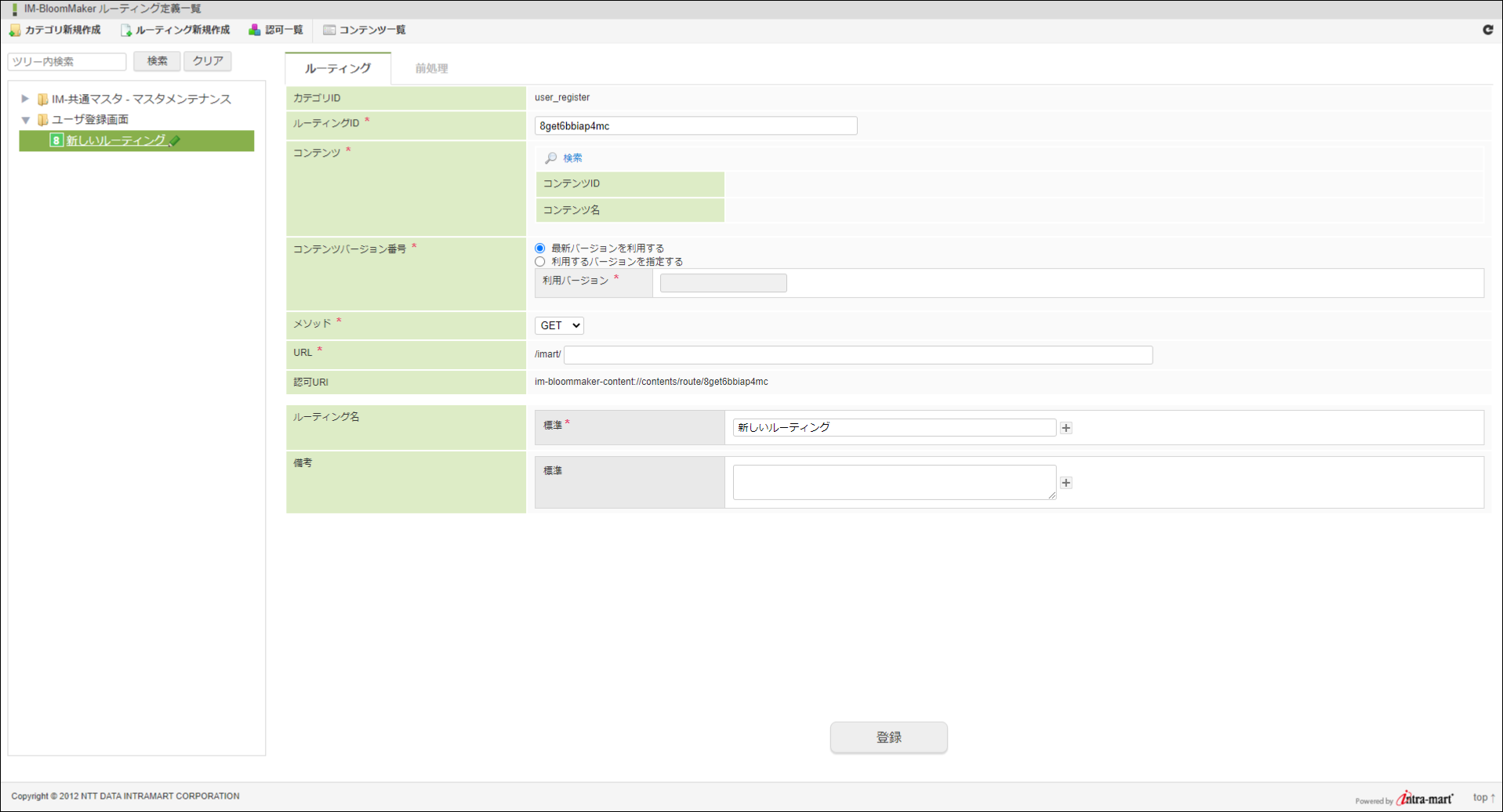This screenshot has height=812, width=1503.
Task: Add a locale with remarks plus icon
Action: (1066, 483)
